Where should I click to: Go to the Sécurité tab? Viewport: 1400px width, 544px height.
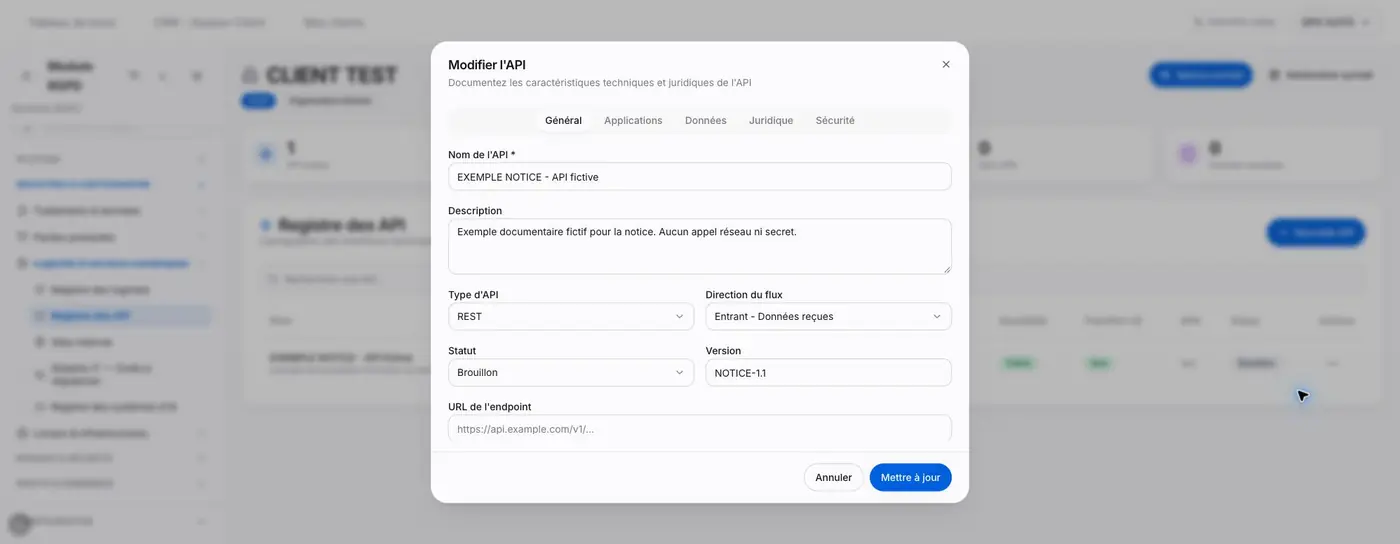(x=835, y=120)
